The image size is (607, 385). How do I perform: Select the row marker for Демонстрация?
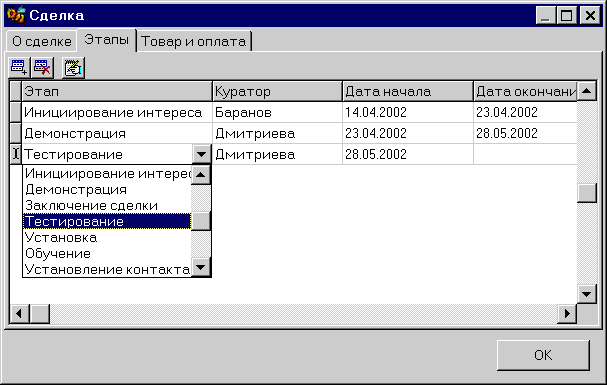coord(15,133)
